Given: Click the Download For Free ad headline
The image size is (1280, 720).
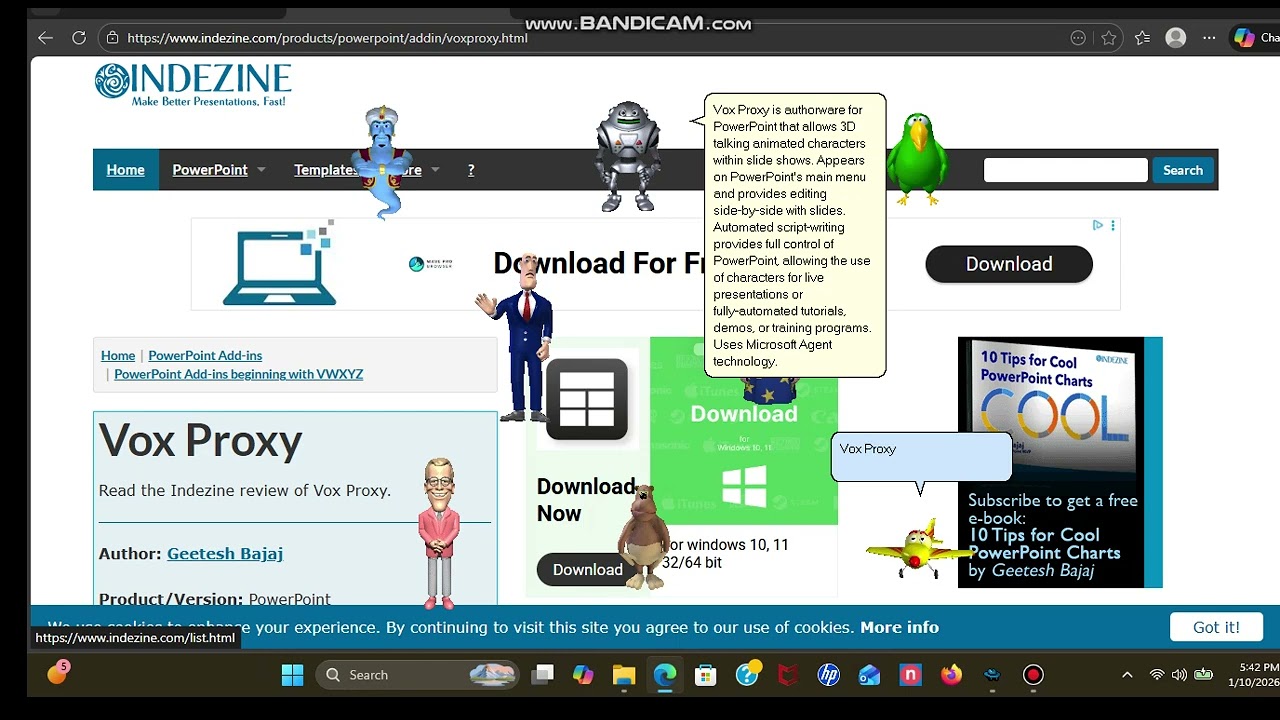Looking at the screenshot, I should point(600,263).
